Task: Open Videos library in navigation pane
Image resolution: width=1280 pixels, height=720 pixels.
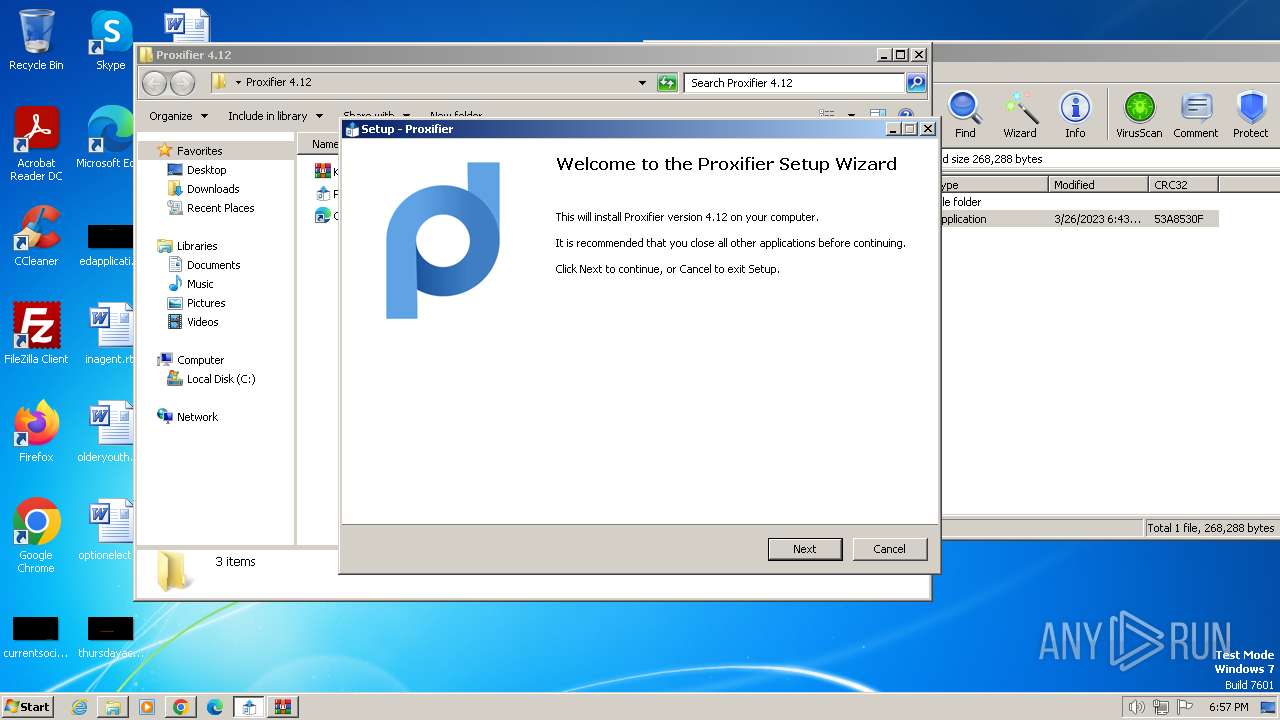Action: pyautogui.click(x=202, y=322)
